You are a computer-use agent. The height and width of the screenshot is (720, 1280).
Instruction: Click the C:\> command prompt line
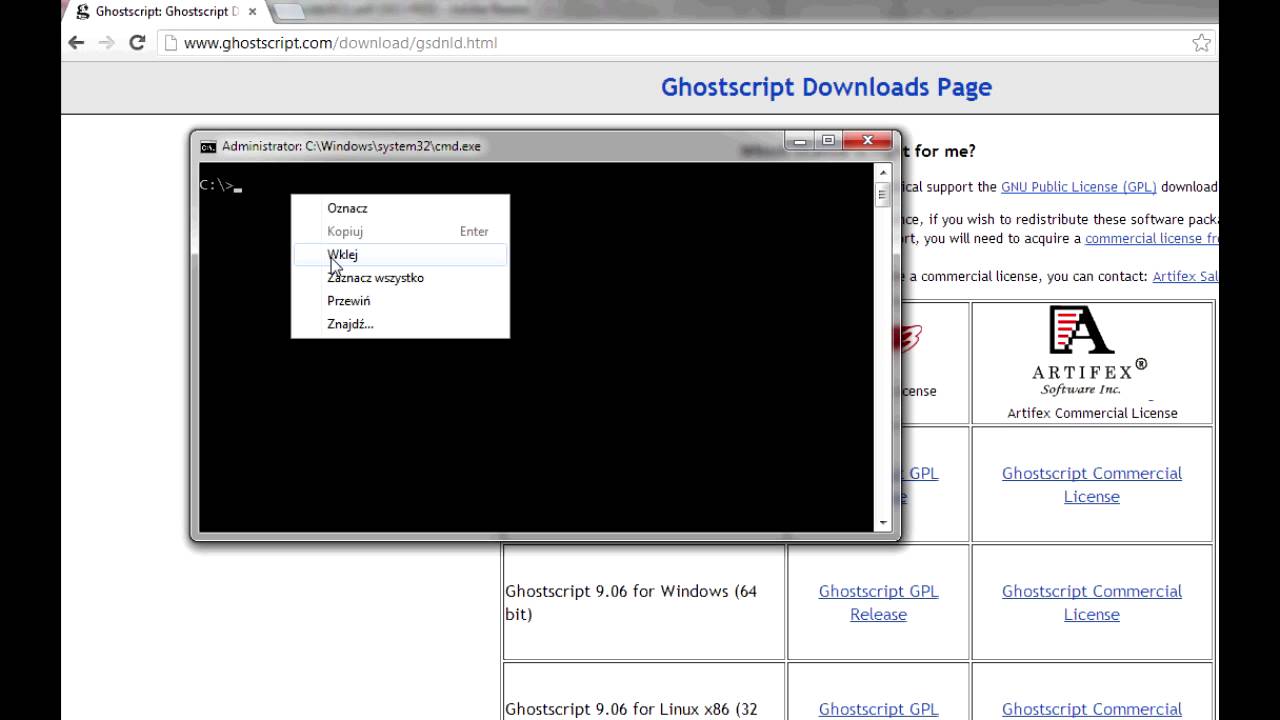tap(220, 185)
